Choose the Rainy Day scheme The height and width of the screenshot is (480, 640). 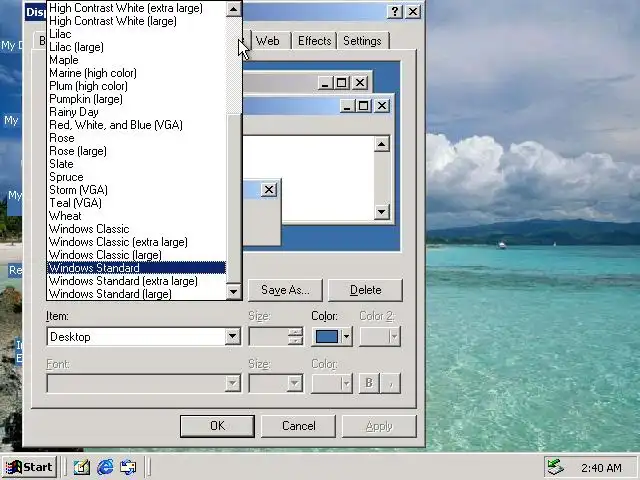point(136,112)
